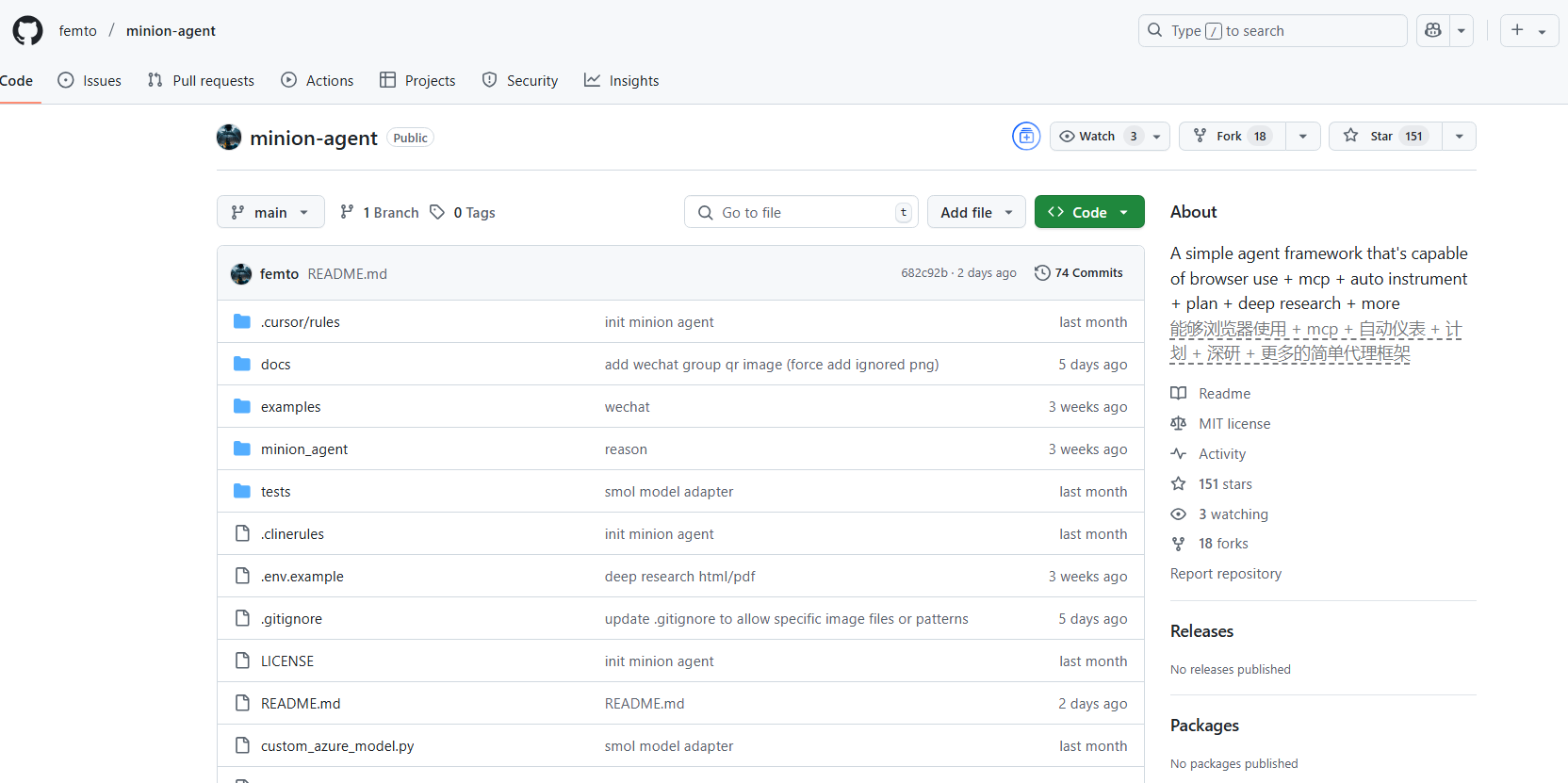Open the Add file dropdown
The image size is (1568, 783).
click(976, 212)
